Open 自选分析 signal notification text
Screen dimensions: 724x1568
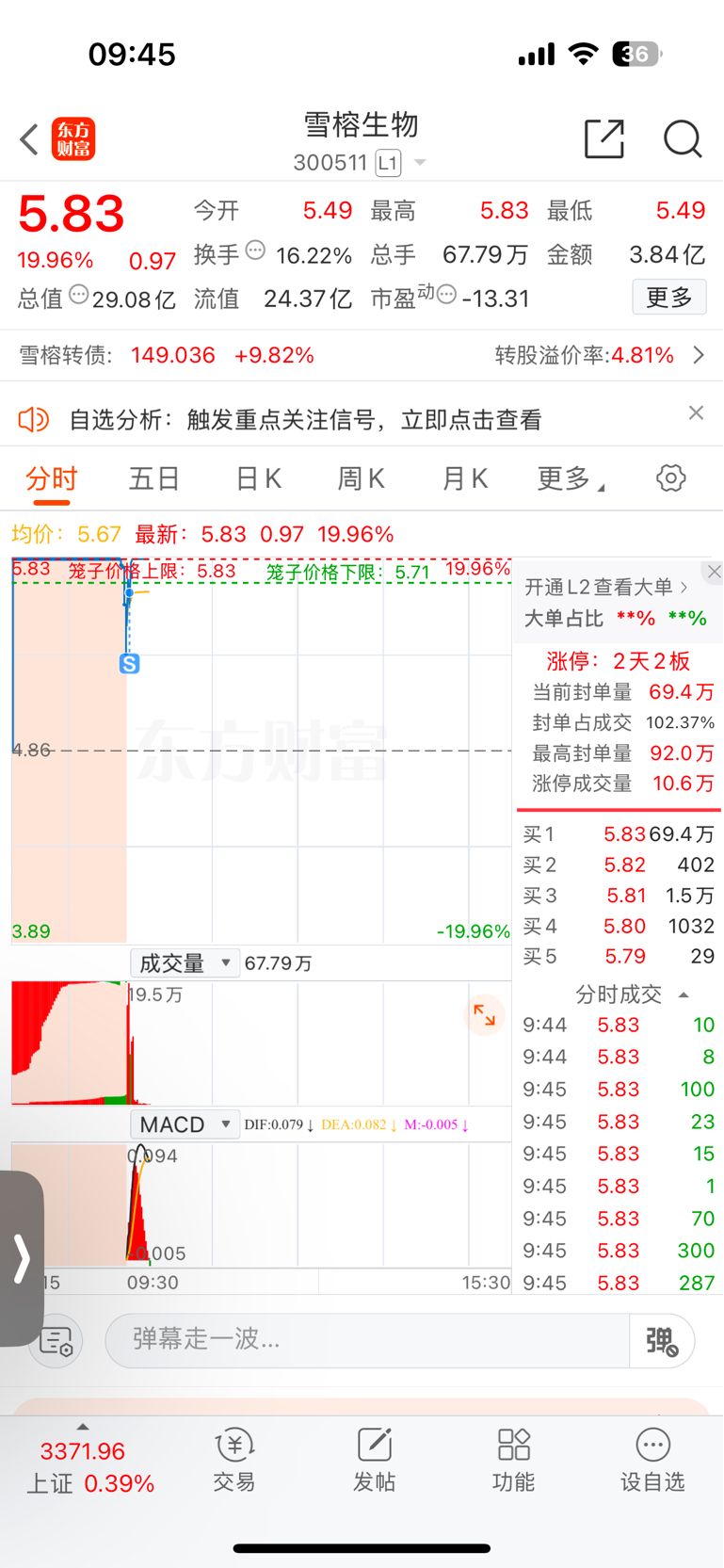click(x=306, y=420)
